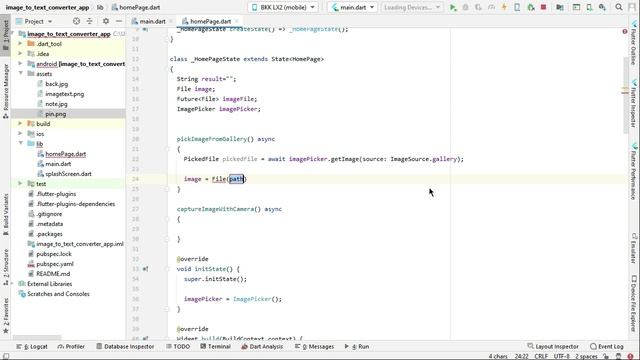
Task: Run the app with the green play icon
Action: coord(453,7)
